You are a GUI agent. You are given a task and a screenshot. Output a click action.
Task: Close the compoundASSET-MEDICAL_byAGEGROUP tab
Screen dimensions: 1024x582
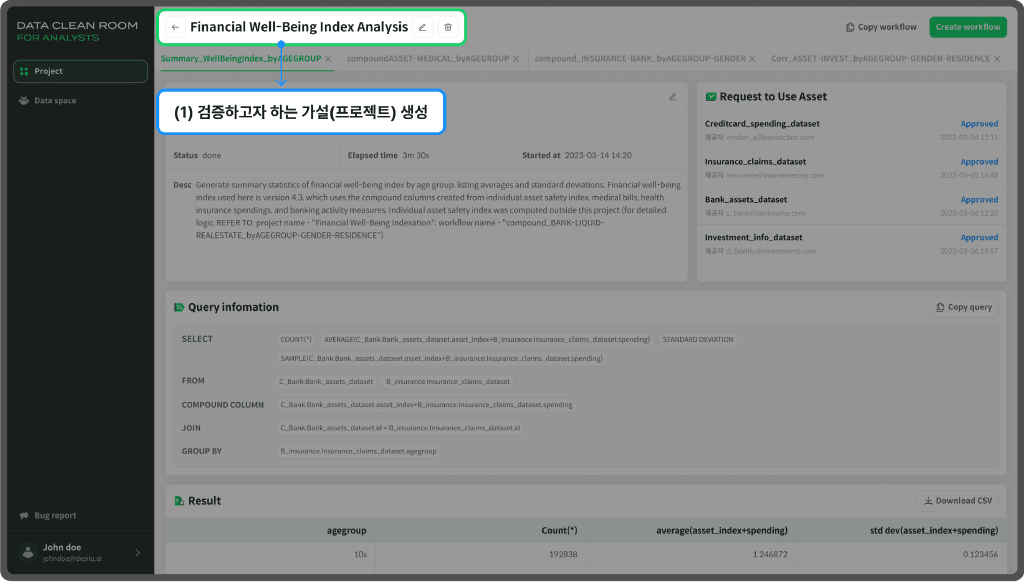click(x=516, y=59)
